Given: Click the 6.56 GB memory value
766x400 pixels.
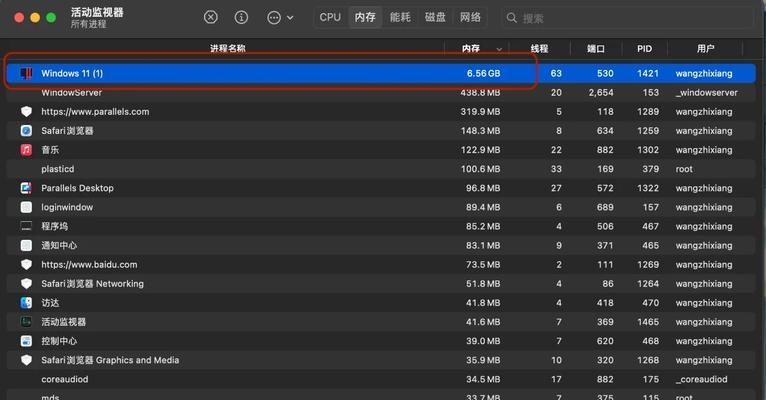Looking at the screenshot, I should [x=483, y=73].
